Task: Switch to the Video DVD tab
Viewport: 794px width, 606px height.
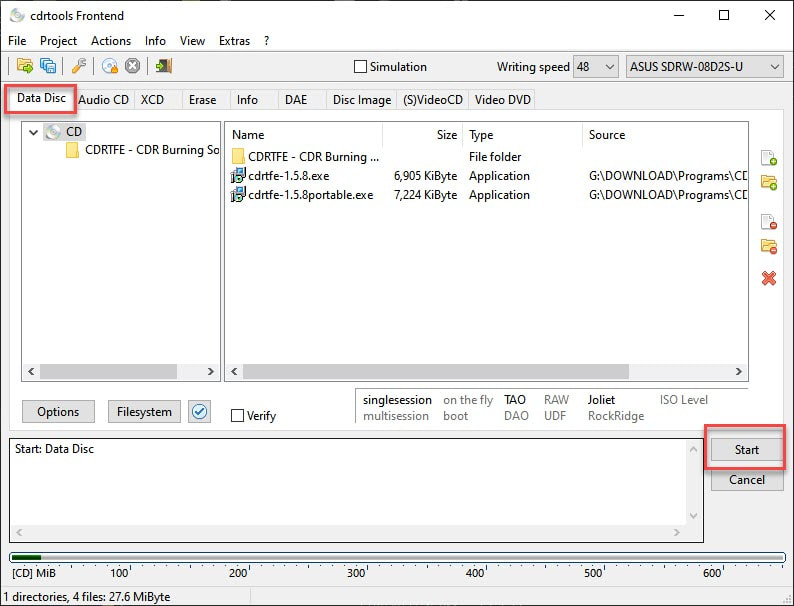Action: coord(502,100)
